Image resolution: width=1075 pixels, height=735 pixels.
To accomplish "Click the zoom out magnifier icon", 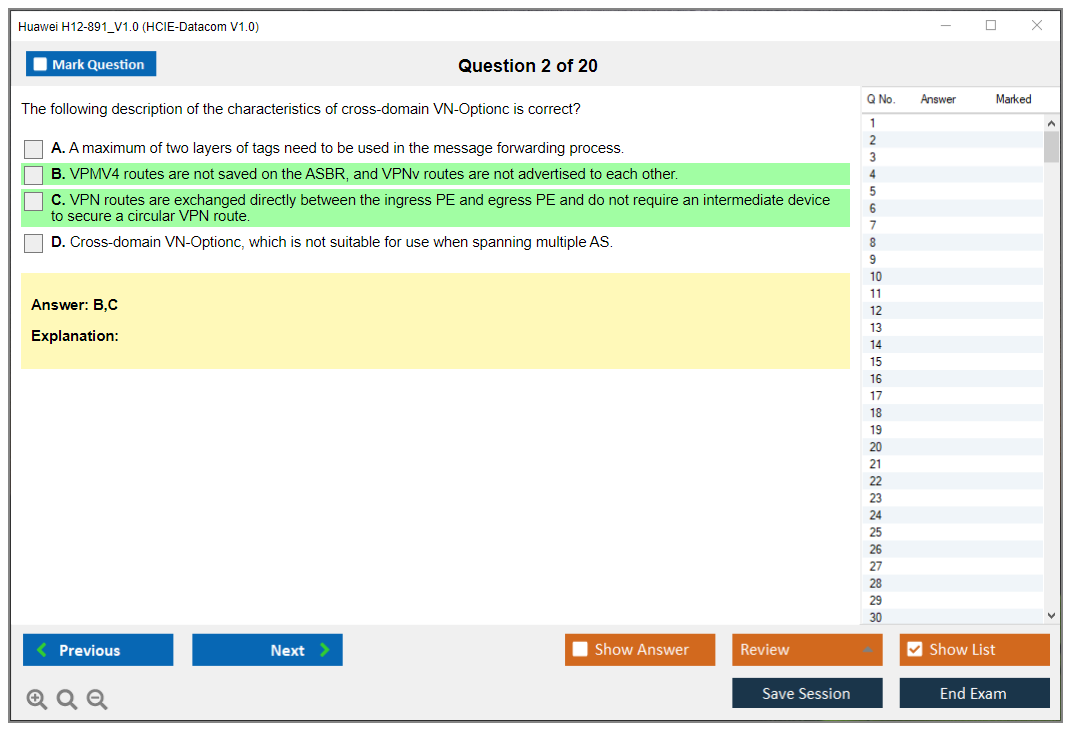I will pos(97,700).
